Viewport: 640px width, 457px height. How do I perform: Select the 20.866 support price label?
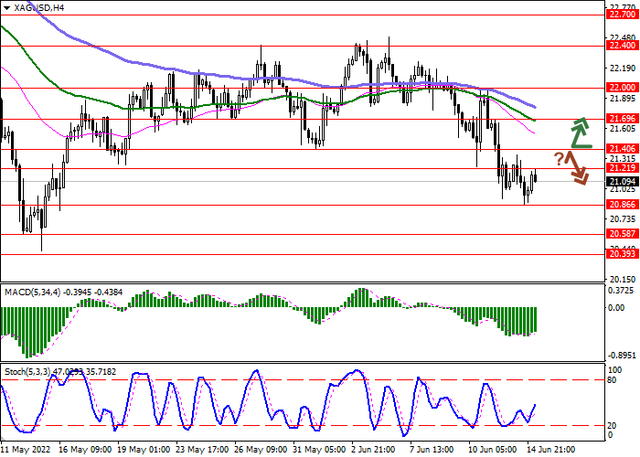(x=623, y=205)
